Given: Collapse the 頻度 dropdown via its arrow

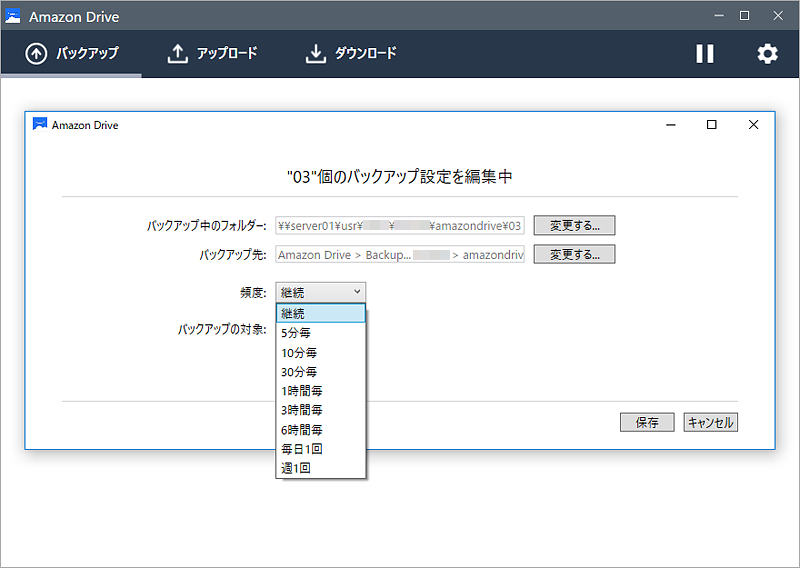Looking at the screenshot, I should [357, 292].
